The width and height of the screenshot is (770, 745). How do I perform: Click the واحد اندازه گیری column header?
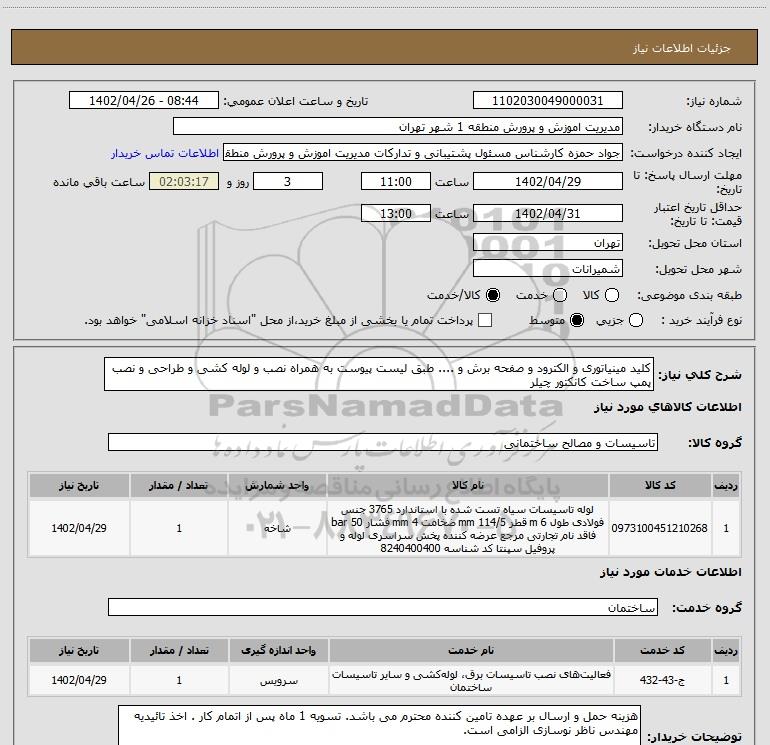(278, 650)
